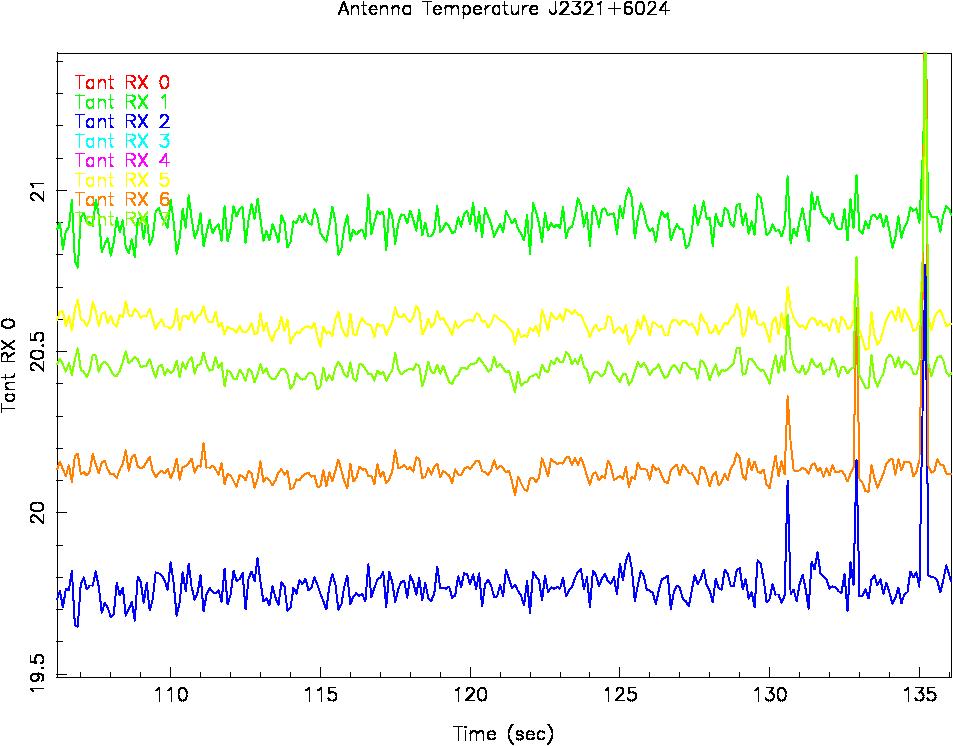The width and height of the screenshot is (953, 746).
Task: Click the 20 tick label on y-axis
Action: [x=39, y=513]
